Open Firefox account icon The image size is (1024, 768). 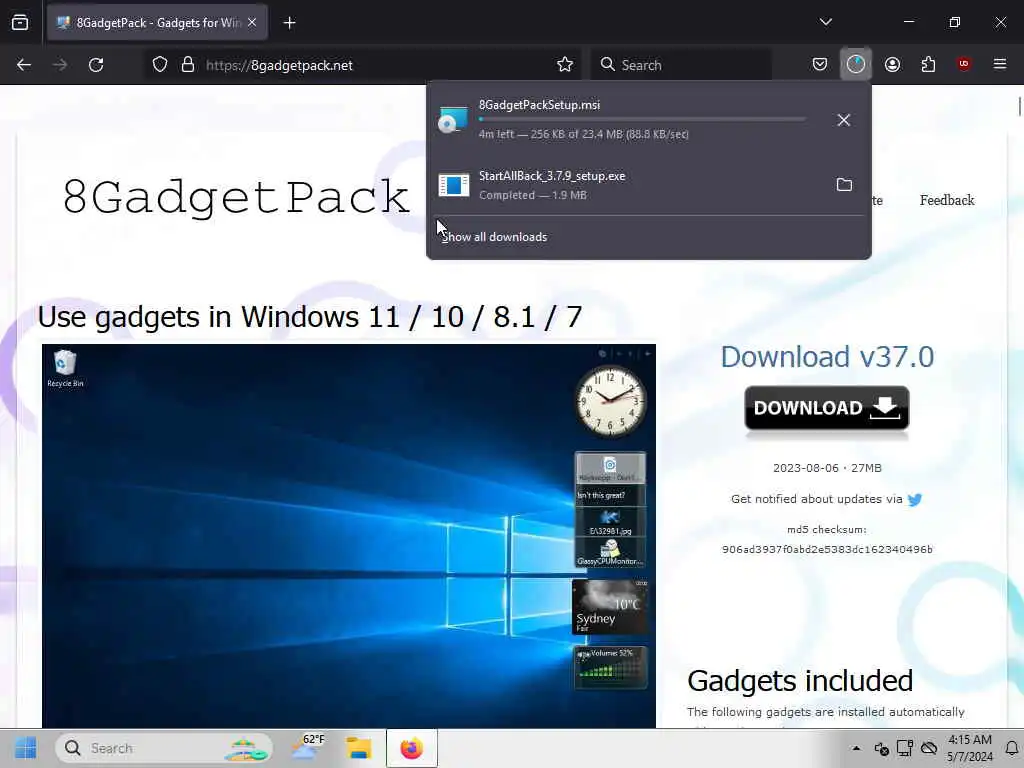point(892,64)
